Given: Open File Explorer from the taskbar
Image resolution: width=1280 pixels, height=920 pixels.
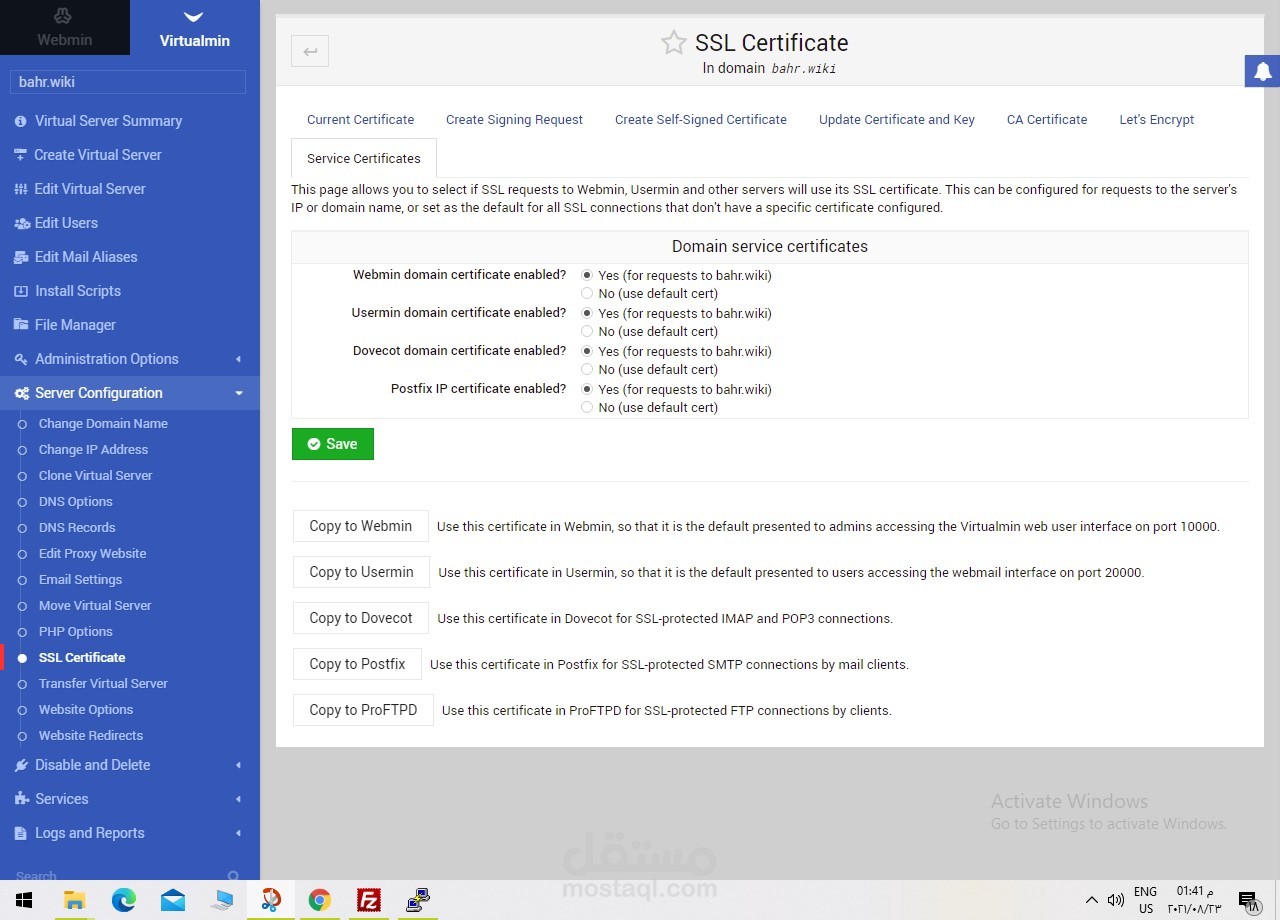Looking at the screenshot, I should pyautogui.click(x=74, y=900).
